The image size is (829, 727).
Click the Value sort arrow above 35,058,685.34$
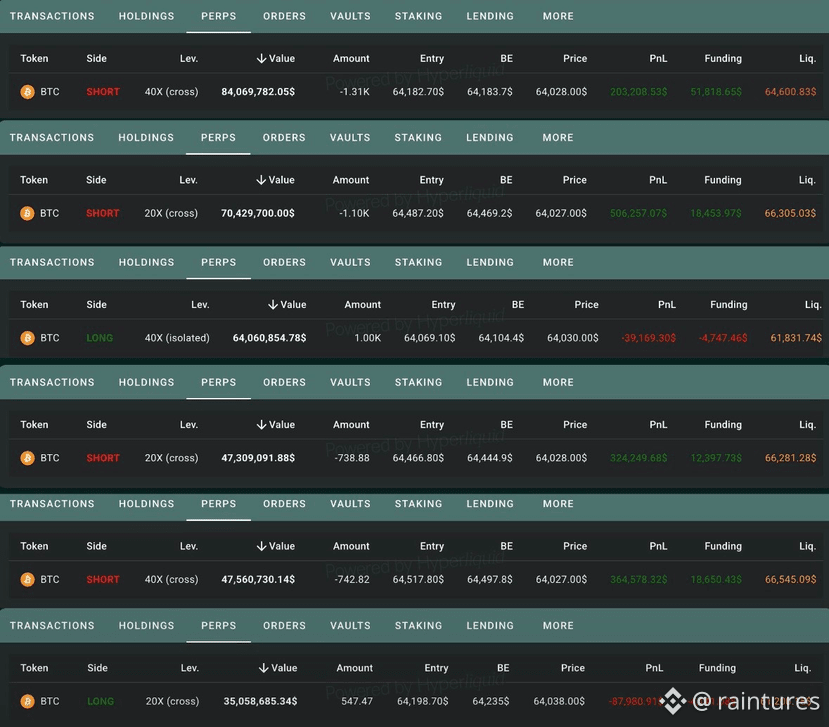[263, 668]
